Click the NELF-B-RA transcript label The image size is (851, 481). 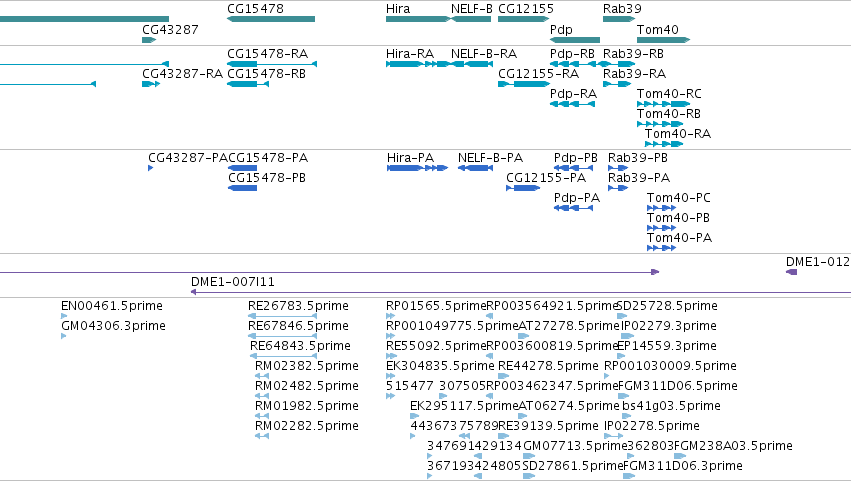tap(484, 54)
